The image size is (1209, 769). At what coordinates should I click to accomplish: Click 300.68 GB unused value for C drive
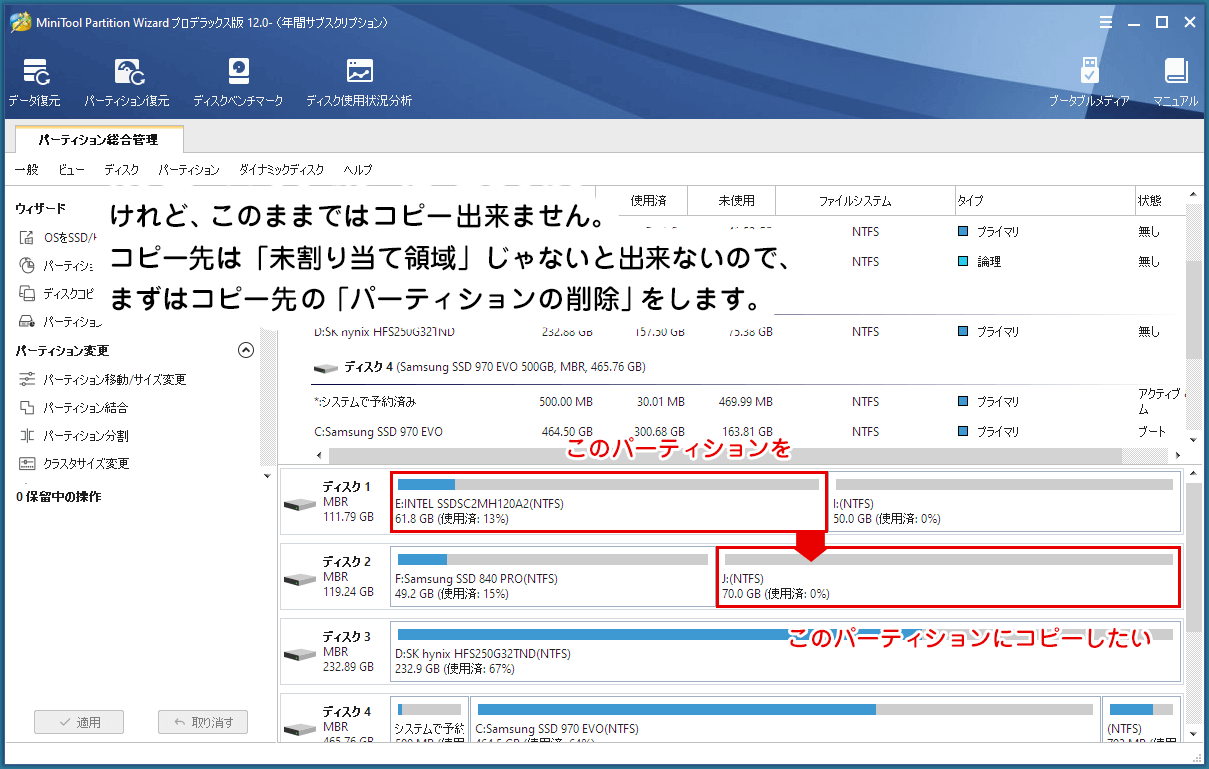pyautogui.click(x=659, y=432)
